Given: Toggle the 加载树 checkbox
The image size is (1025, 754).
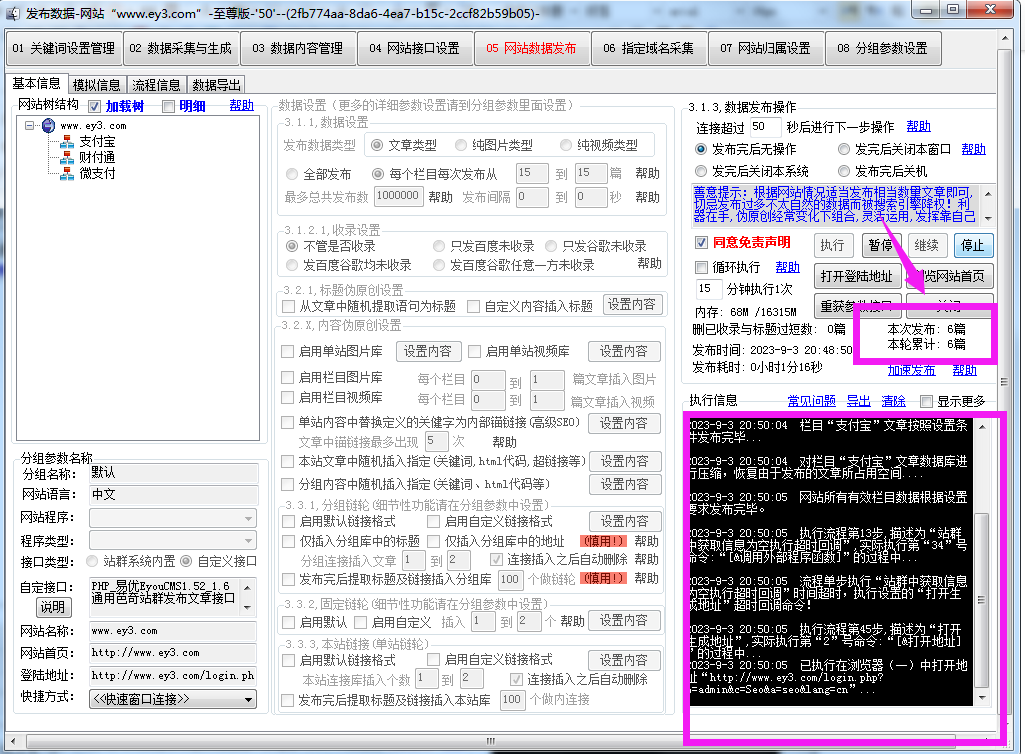Looking at the screenshot, I should click(95, 106).
